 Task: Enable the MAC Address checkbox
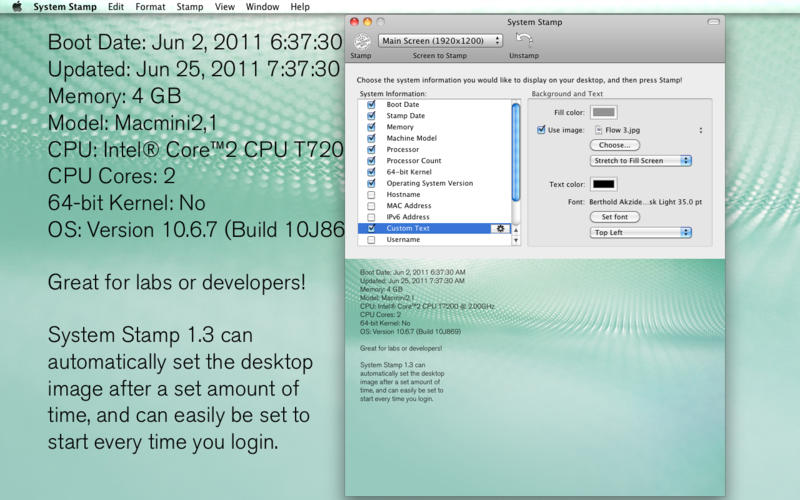click(372, 206)
